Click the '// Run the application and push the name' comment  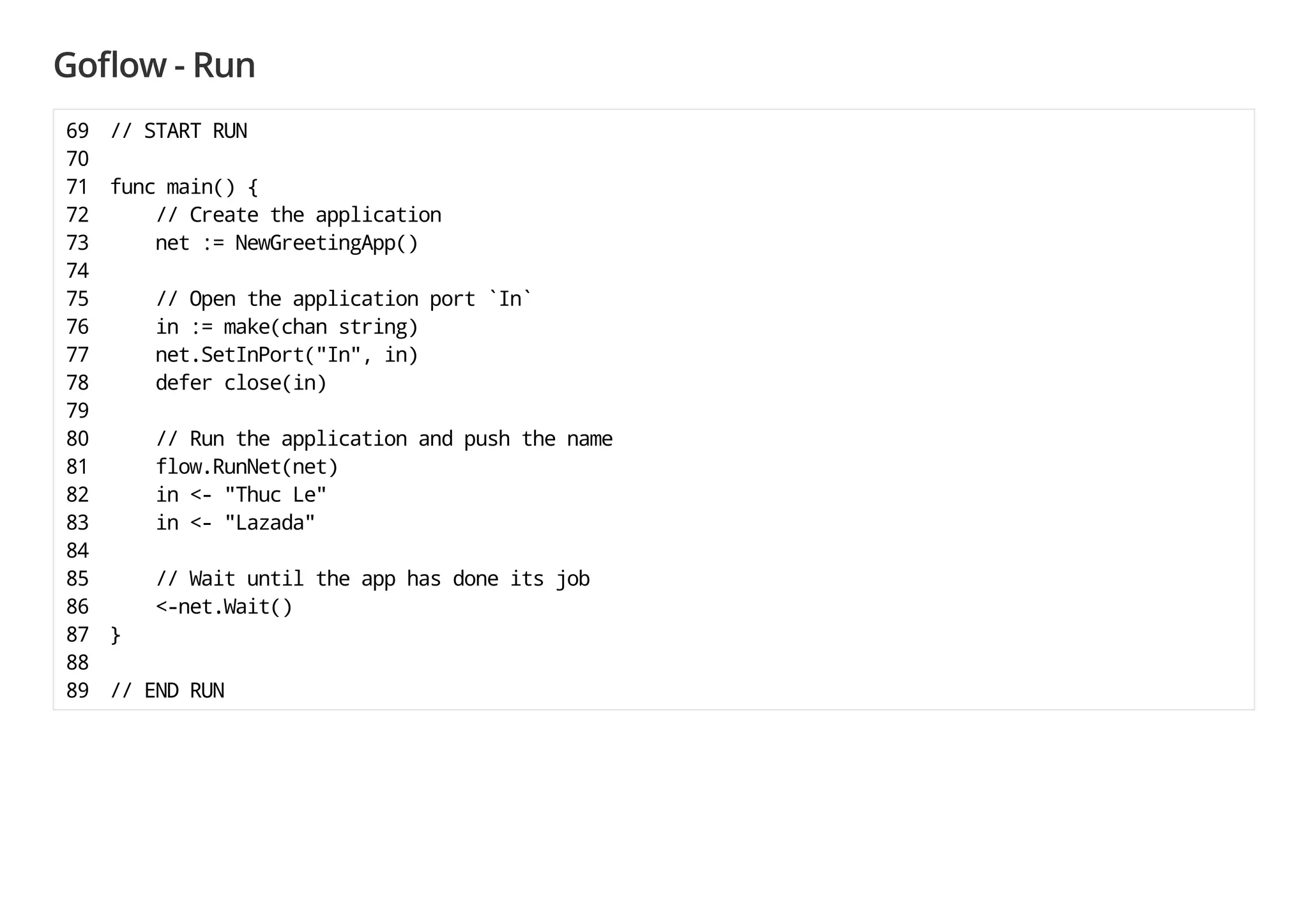click(x=384, y=439)
